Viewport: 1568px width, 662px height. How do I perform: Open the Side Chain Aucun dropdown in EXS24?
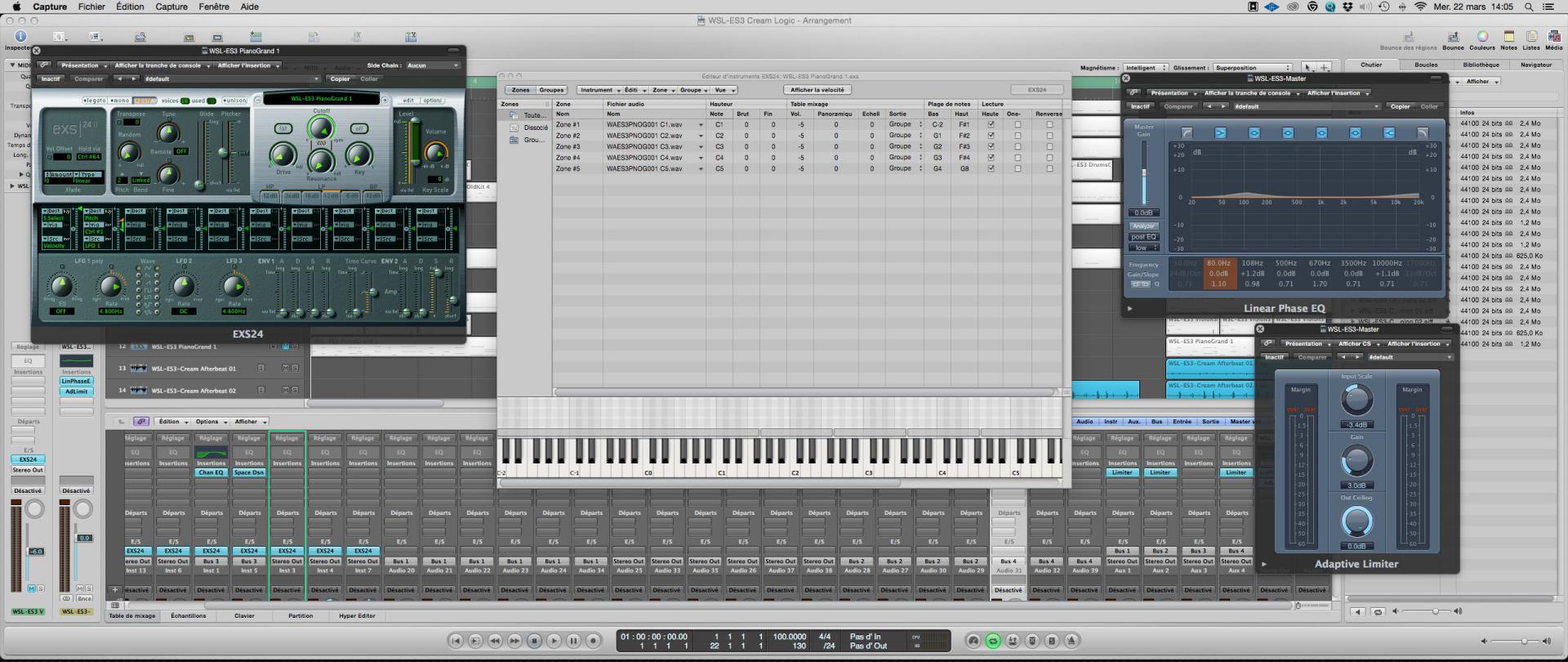(x=433, y=65)
